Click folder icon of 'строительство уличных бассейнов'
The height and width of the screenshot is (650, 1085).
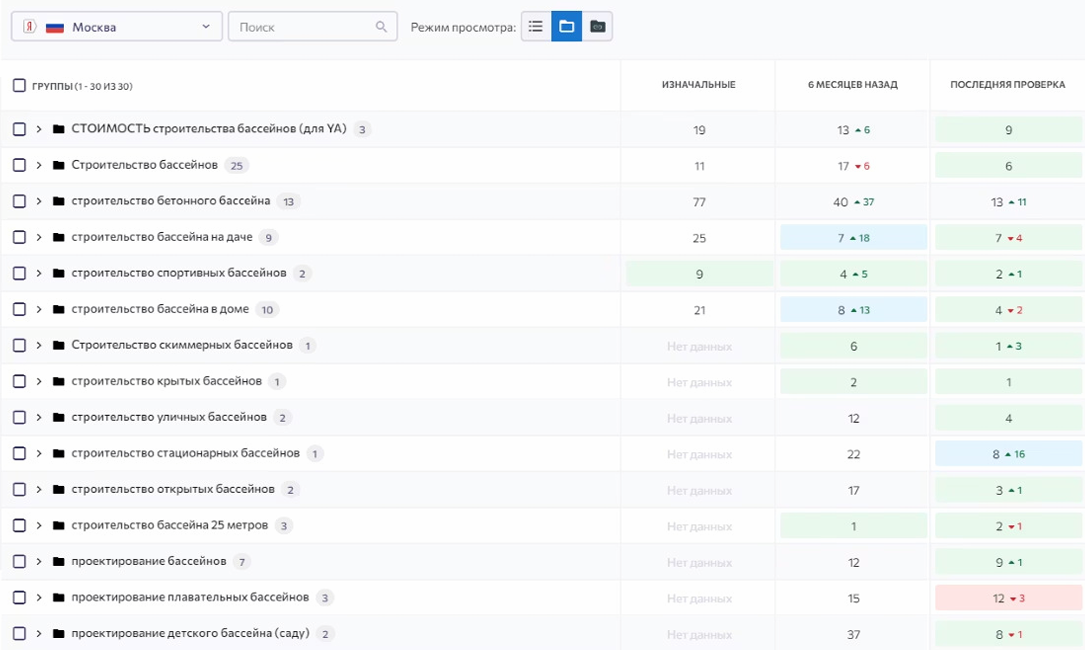coord(59,417)
